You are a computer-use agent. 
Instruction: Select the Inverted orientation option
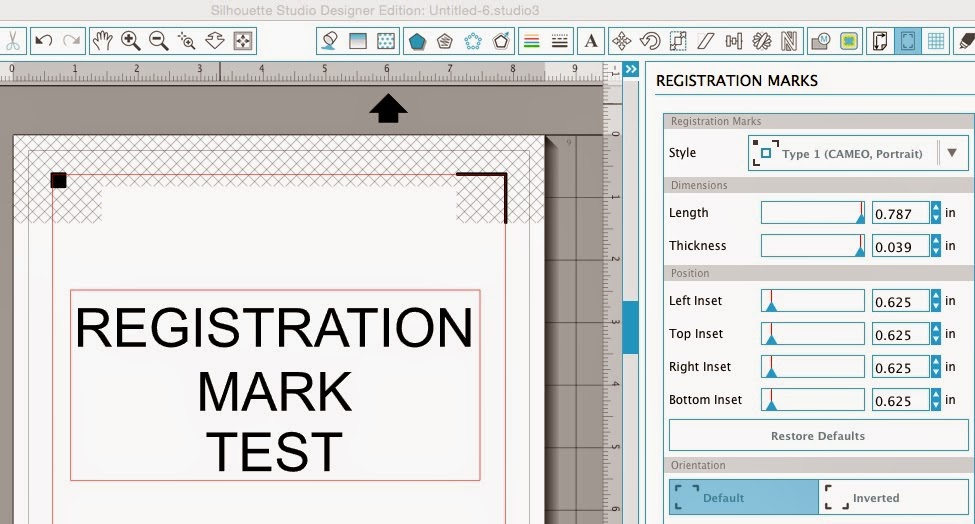coord(894,497)
